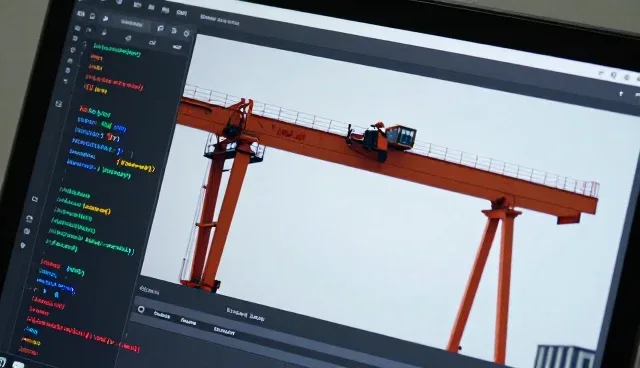Click the title text above the crane image
The width and height of the screenshot is (640, 368).
(220, 20)
